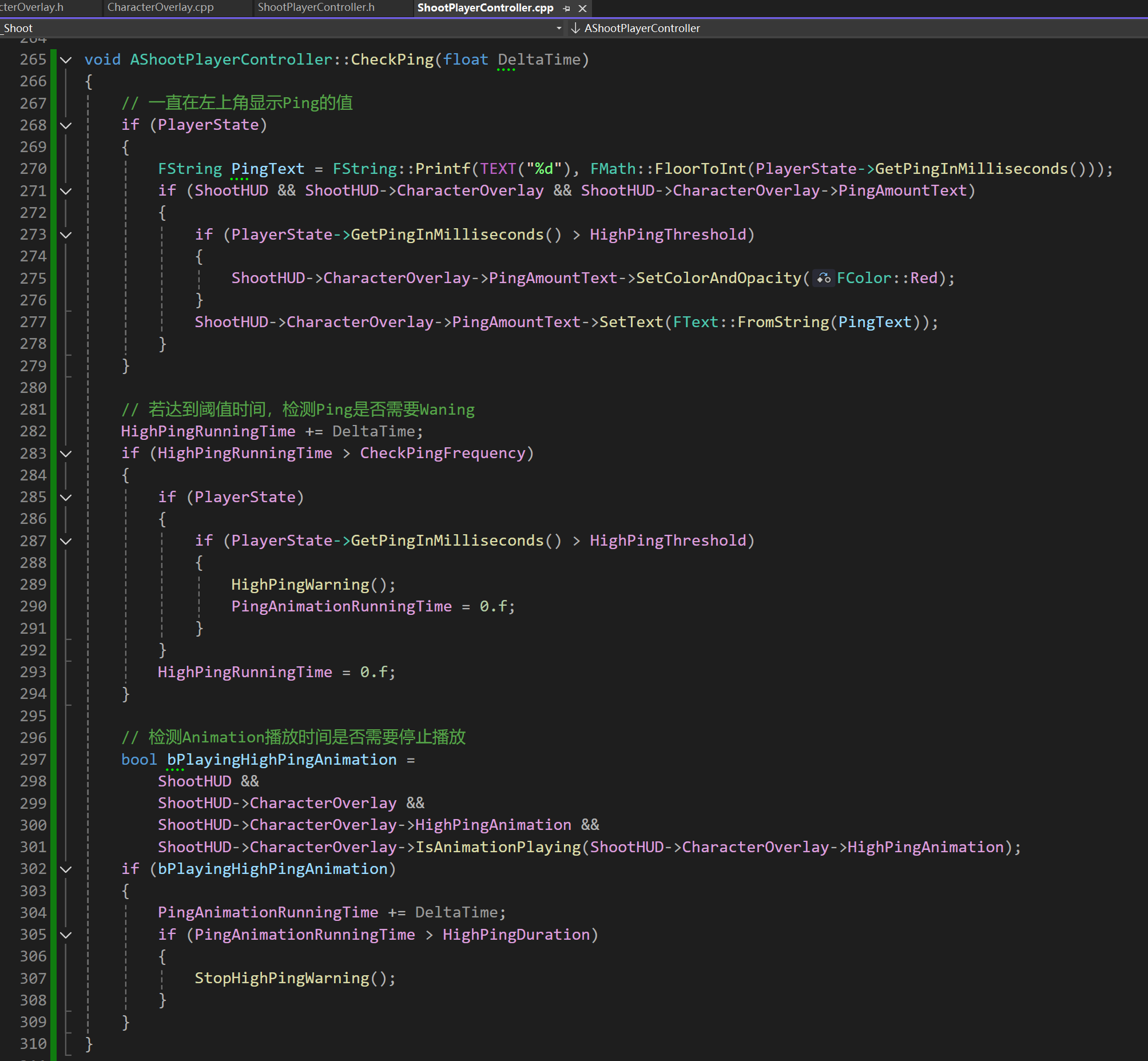The height and width of the screenshot is (1061, 1148).
Task: Fold the CheckPingFrequency if block line 283
Action: click(66, 454)
